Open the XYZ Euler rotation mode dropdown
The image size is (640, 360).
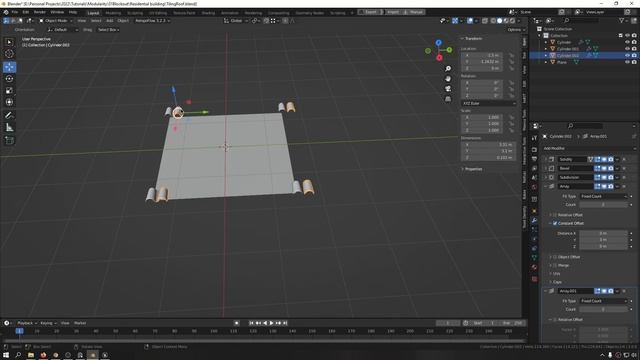click(x=489, y=103)
